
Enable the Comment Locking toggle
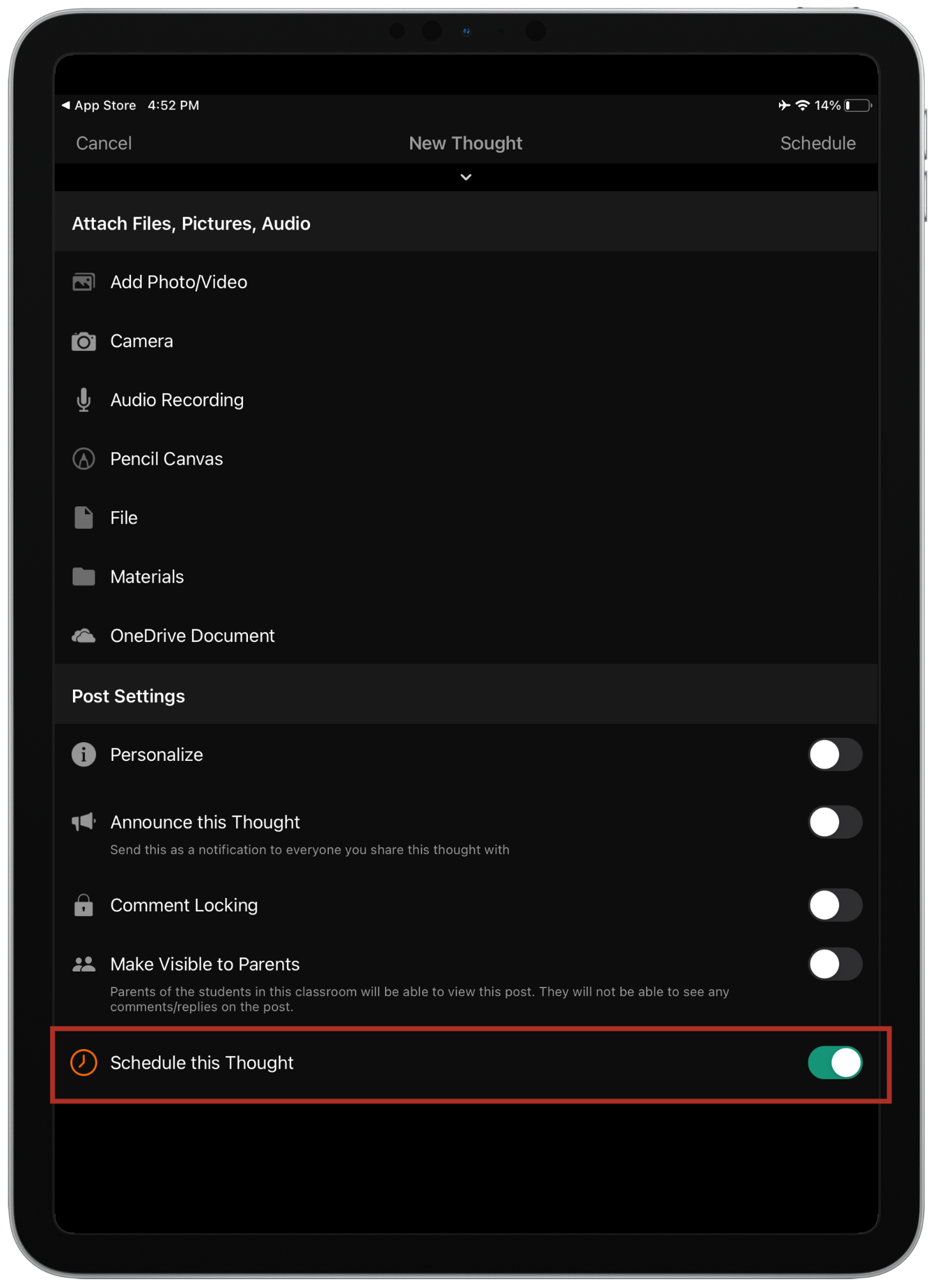pyautogui.click(x=835, y=905)
